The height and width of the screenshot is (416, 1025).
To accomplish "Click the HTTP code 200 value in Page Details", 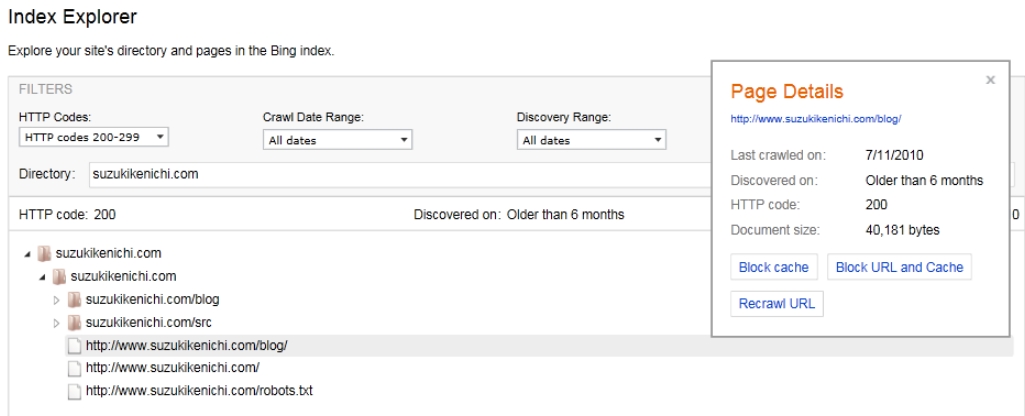I will pyautogui.click(x=877, y=205).
